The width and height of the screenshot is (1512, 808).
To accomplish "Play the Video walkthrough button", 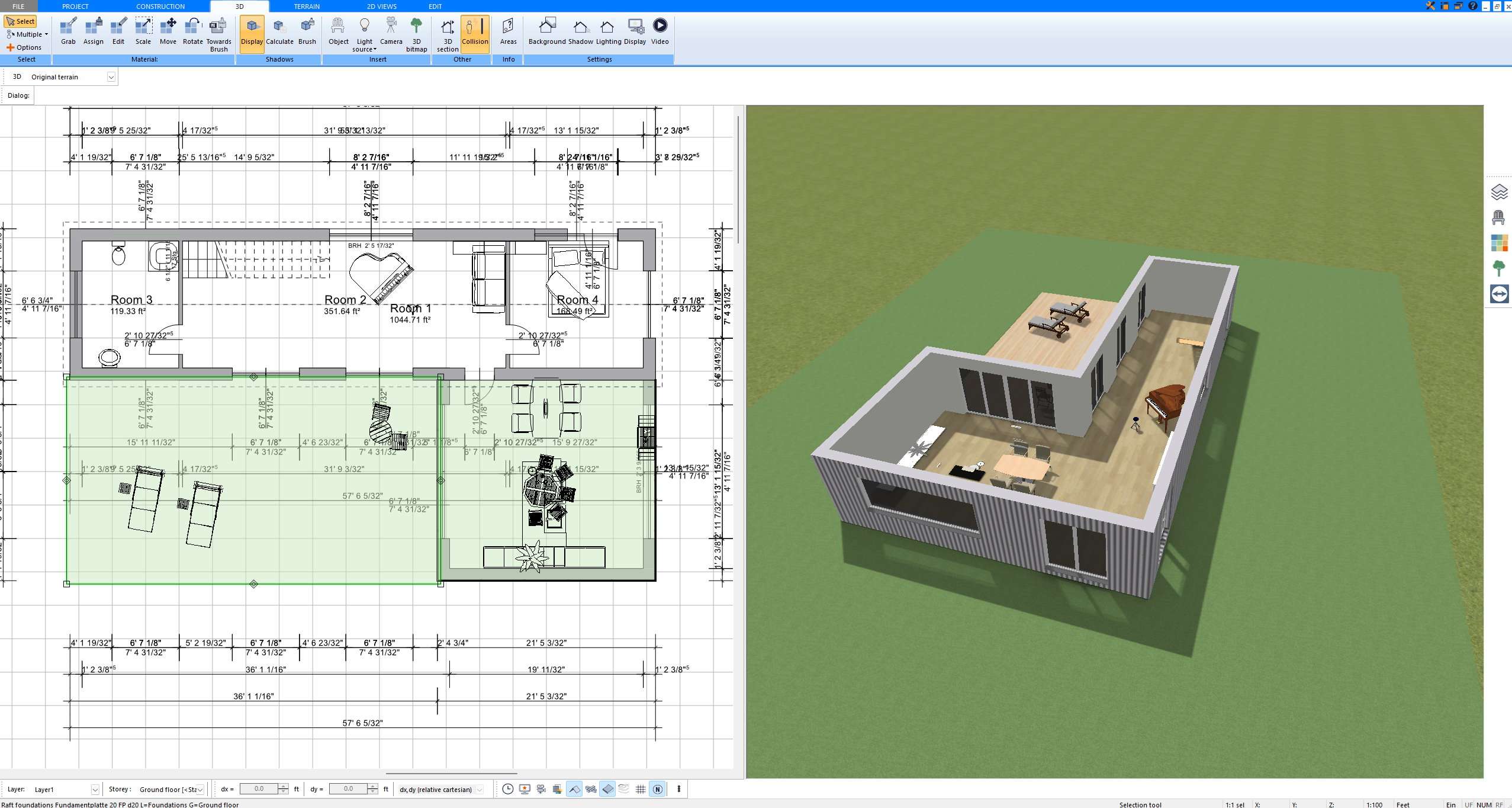I will pyautogui.click(x=660, y=31).
